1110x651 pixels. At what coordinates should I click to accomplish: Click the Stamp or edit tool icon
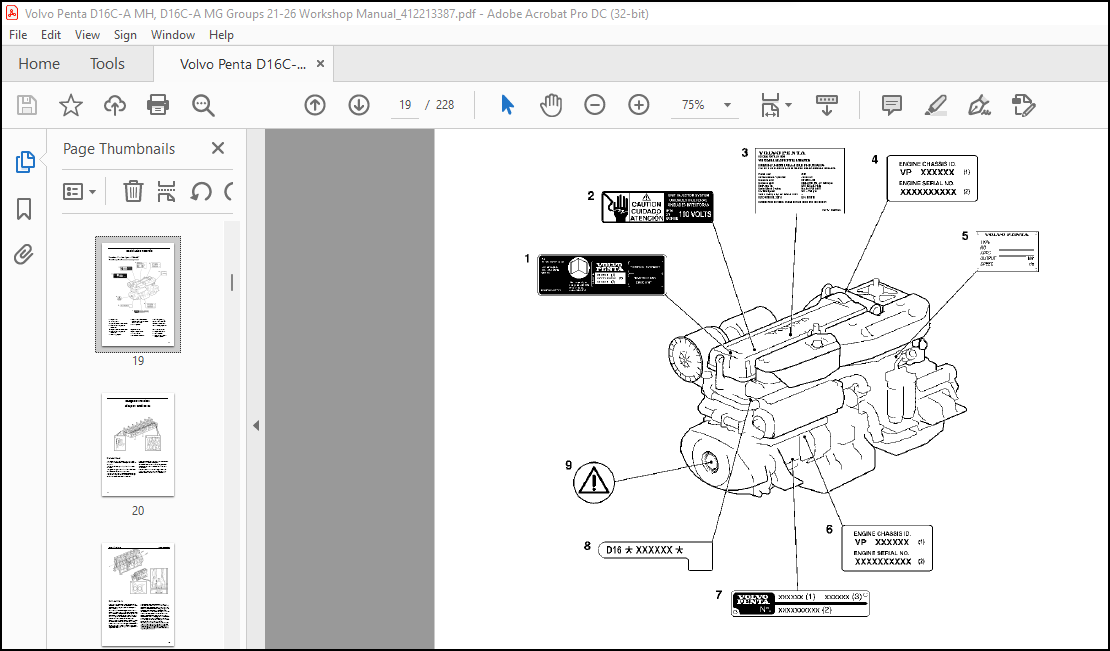click(x=1024, y=105)
